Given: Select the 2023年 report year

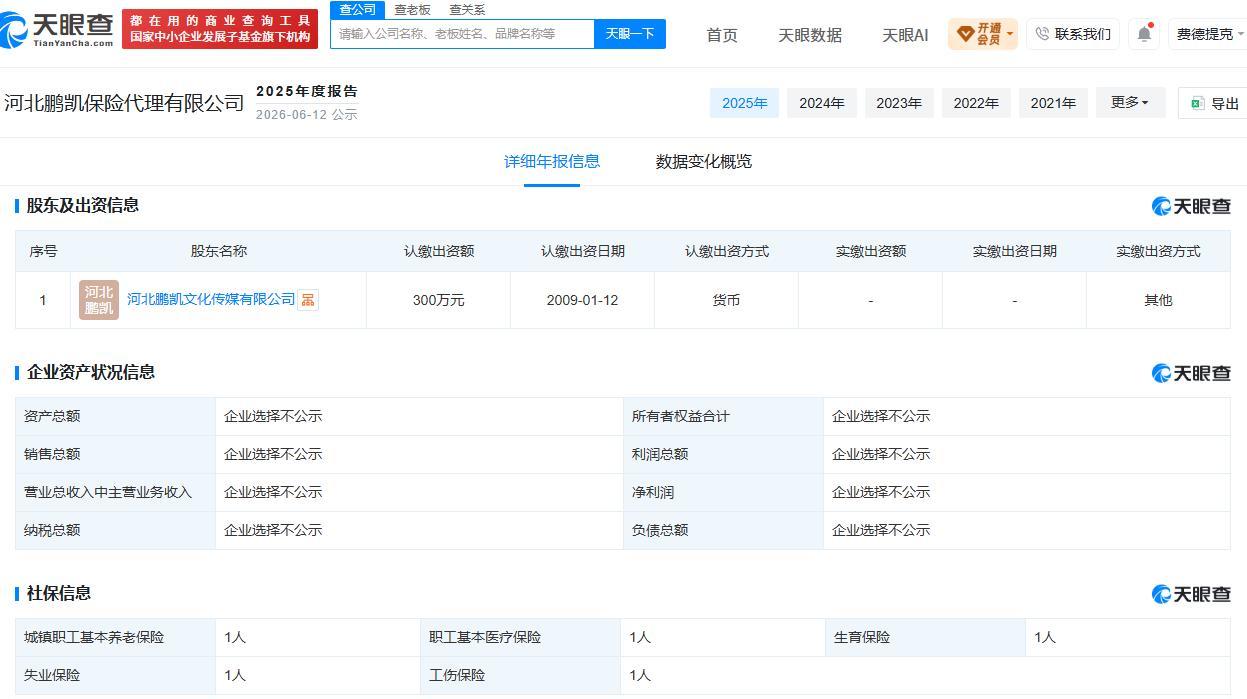Looking at the screenshot, I should 899,103.
